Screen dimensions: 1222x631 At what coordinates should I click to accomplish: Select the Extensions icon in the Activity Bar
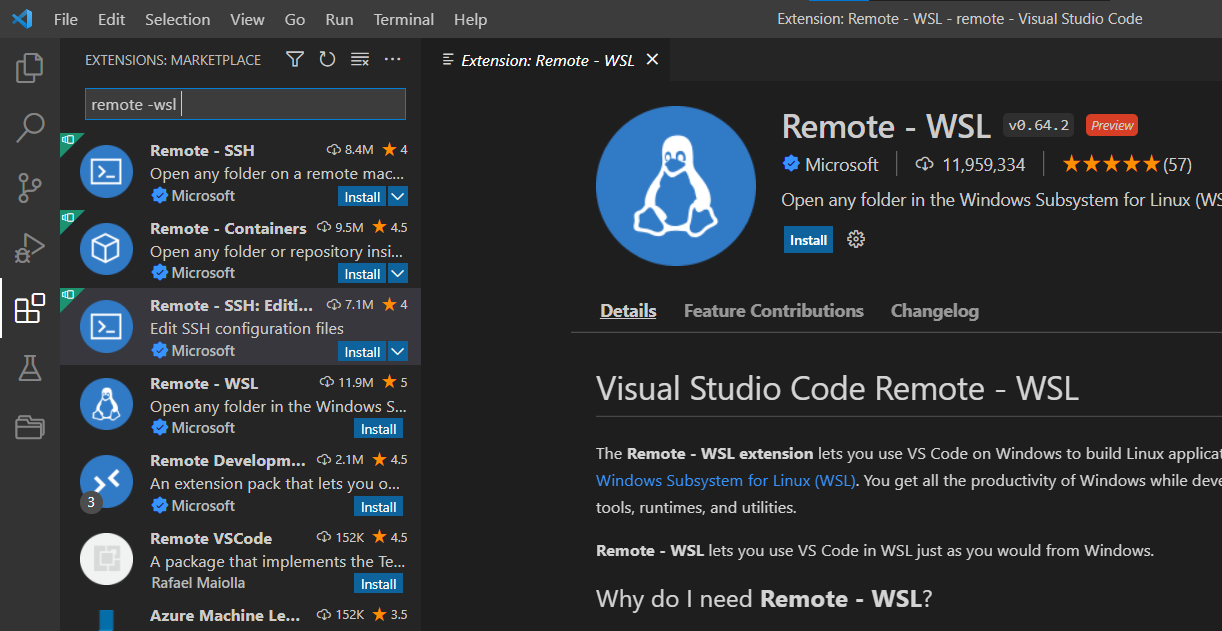29,309
